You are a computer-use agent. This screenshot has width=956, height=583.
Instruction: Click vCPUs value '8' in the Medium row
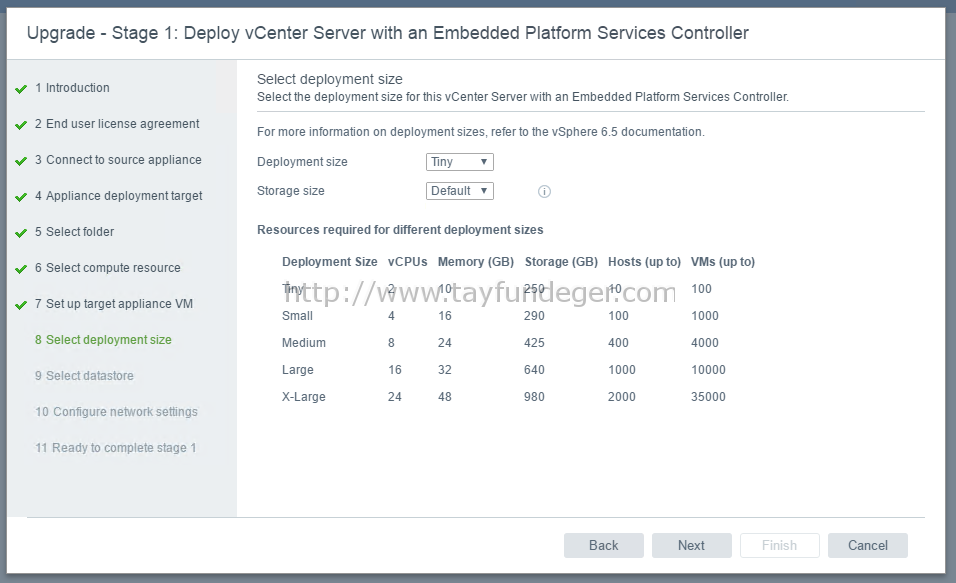(391, 343)
